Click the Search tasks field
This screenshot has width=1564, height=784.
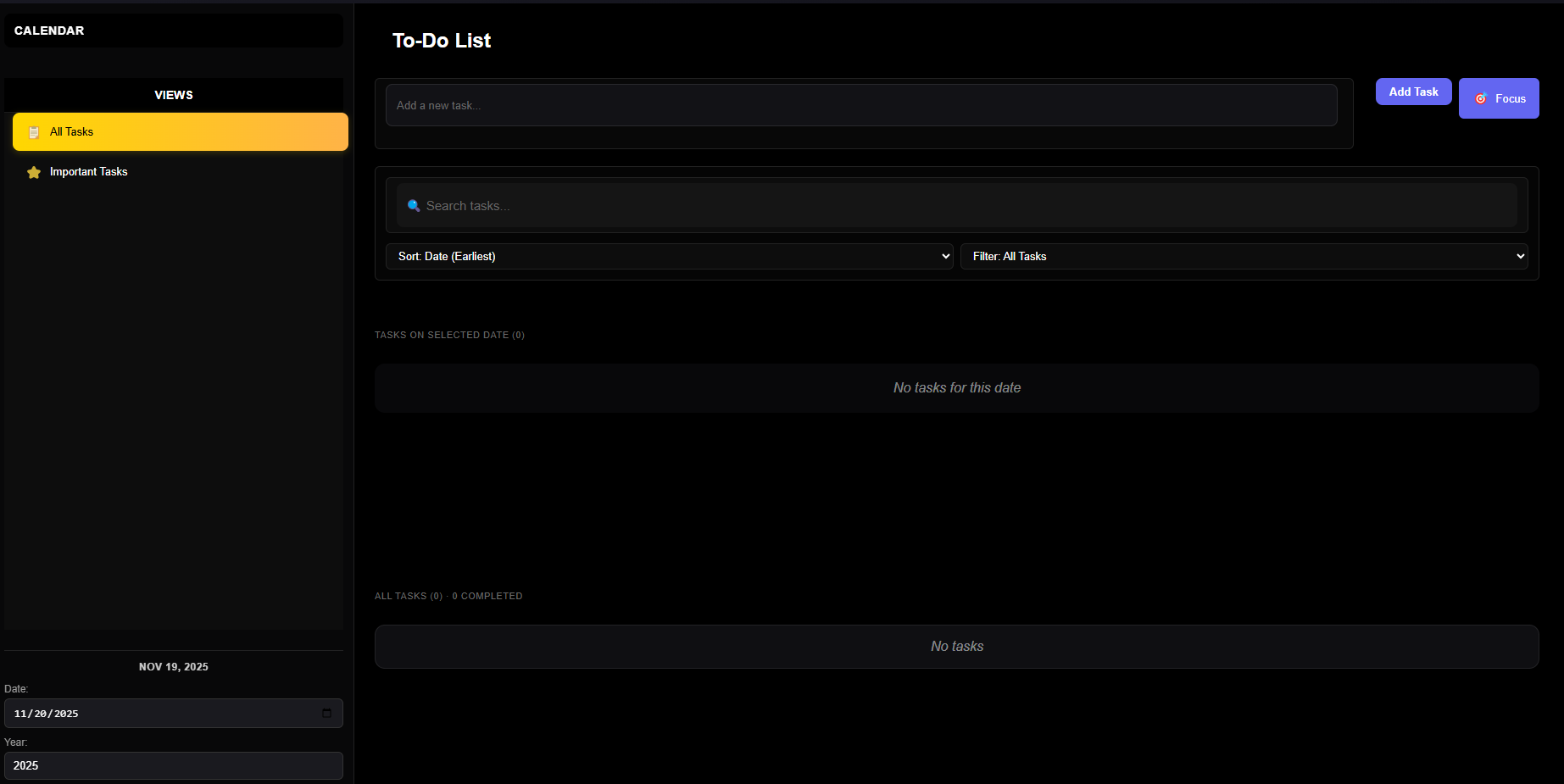point(956,205)
